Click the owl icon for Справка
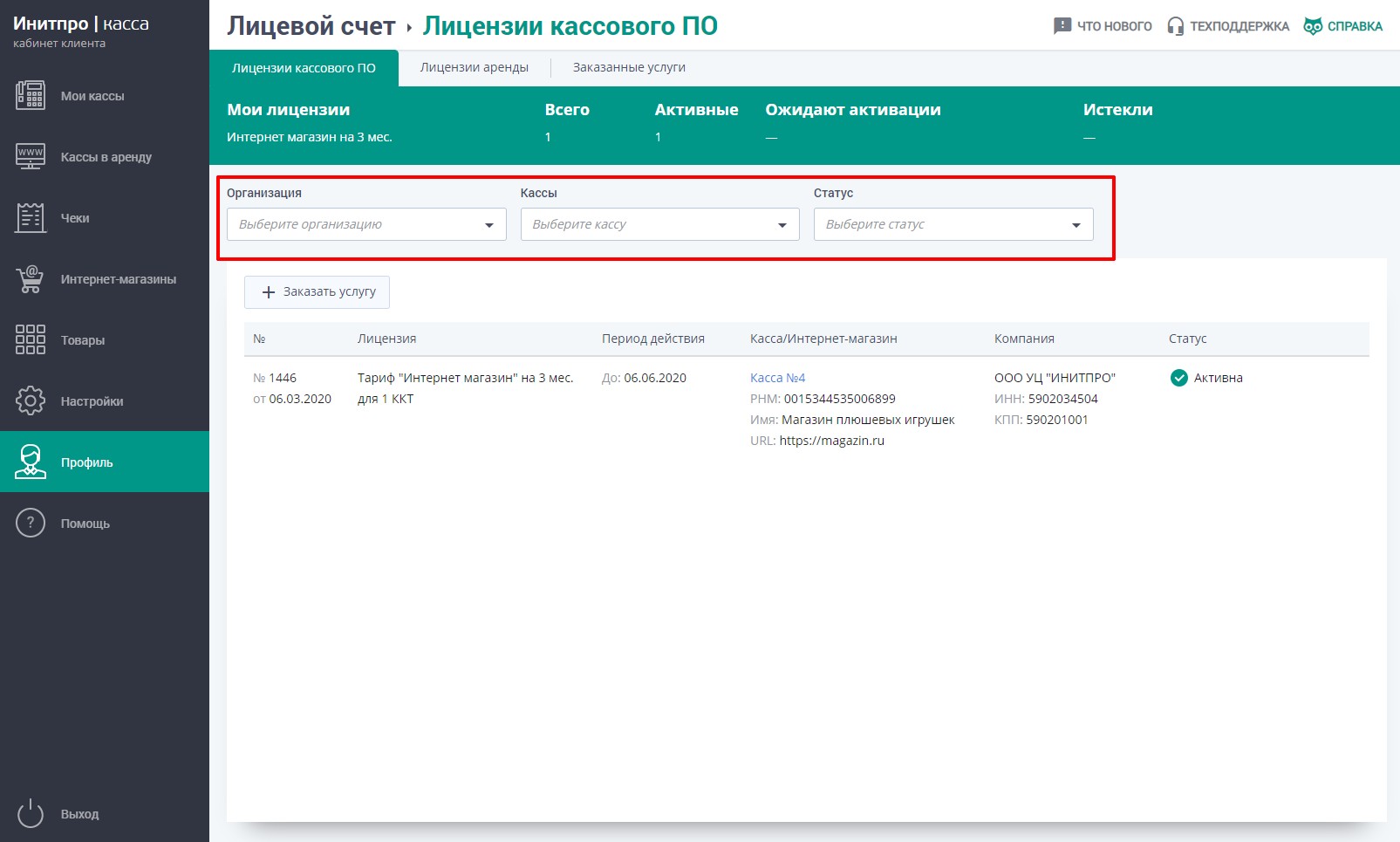The width and height of the screenshot is (1400, 842). tap(1313, 26)
